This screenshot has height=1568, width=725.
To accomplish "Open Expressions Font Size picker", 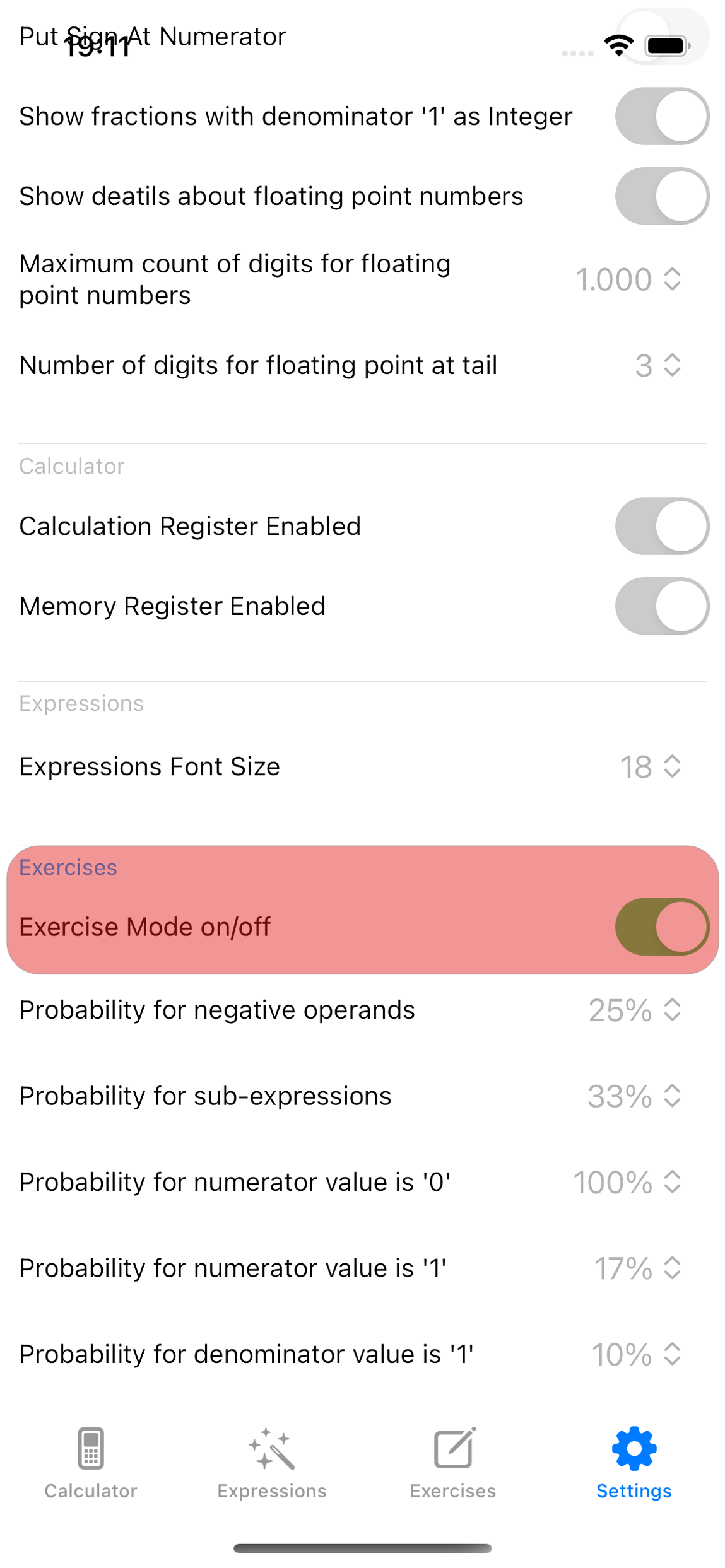I will 651,767.
